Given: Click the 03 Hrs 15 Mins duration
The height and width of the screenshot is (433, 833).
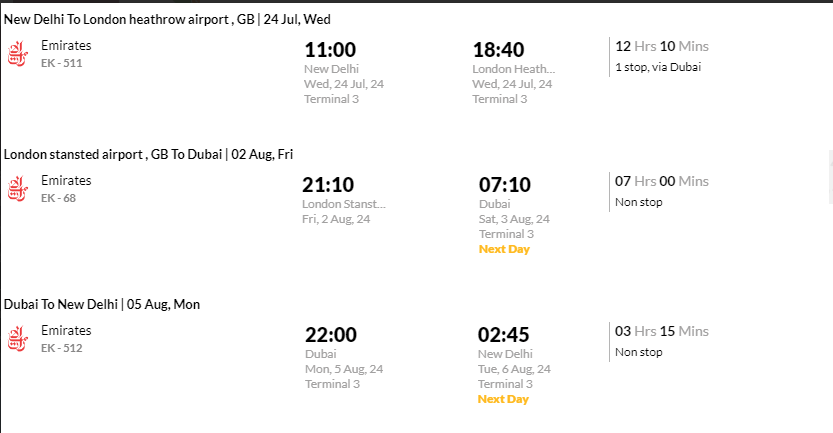Looking at the screenshot, I should [x=662, y=331].
